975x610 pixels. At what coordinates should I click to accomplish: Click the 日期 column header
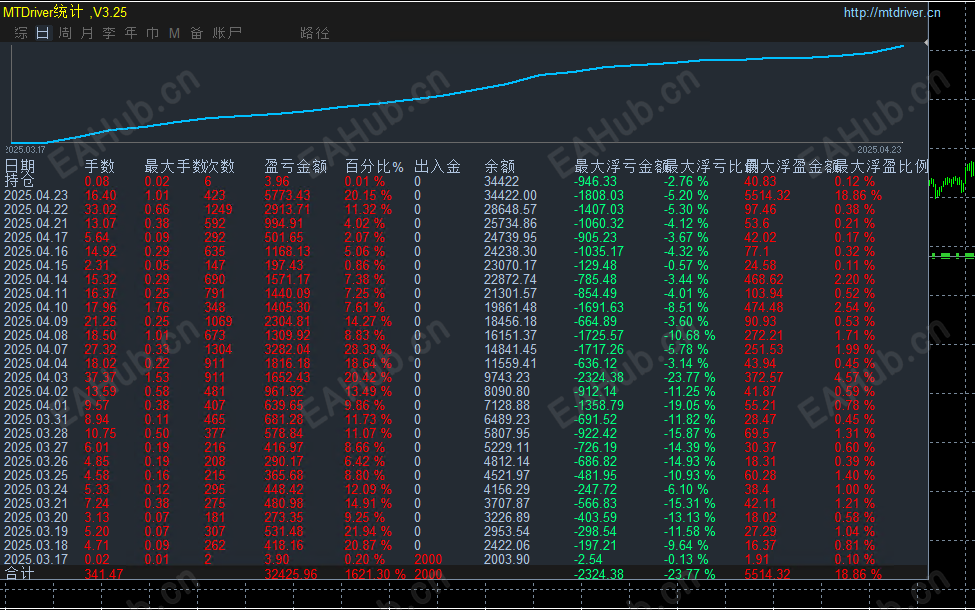tap(20, 166)
